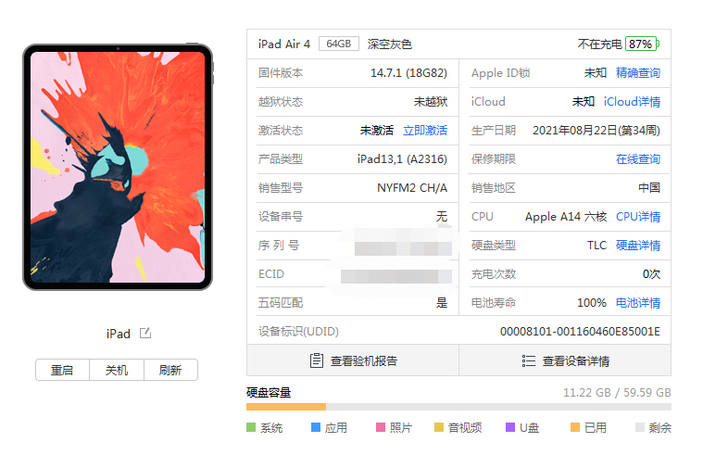Click the 不在充电 charging status text

point(599,44)
